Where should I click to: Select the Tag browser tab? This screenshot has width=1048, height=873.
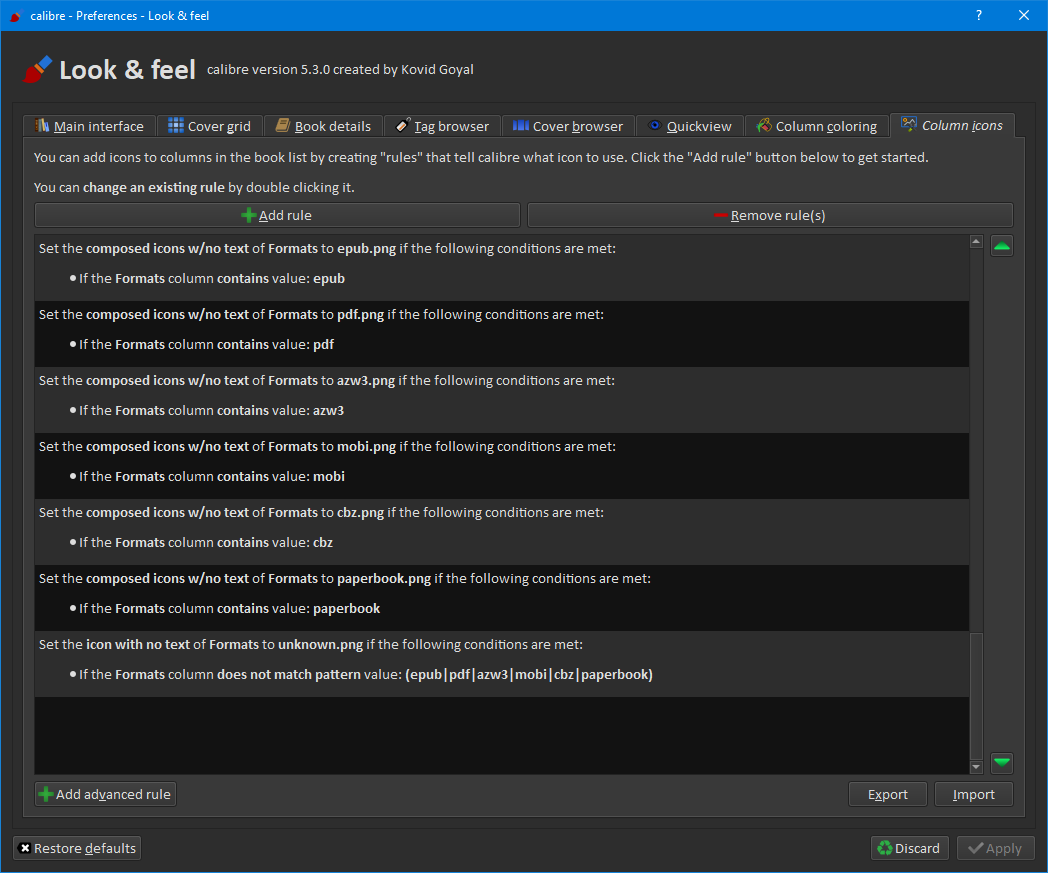pyautogui.click(x=442, y=126)
